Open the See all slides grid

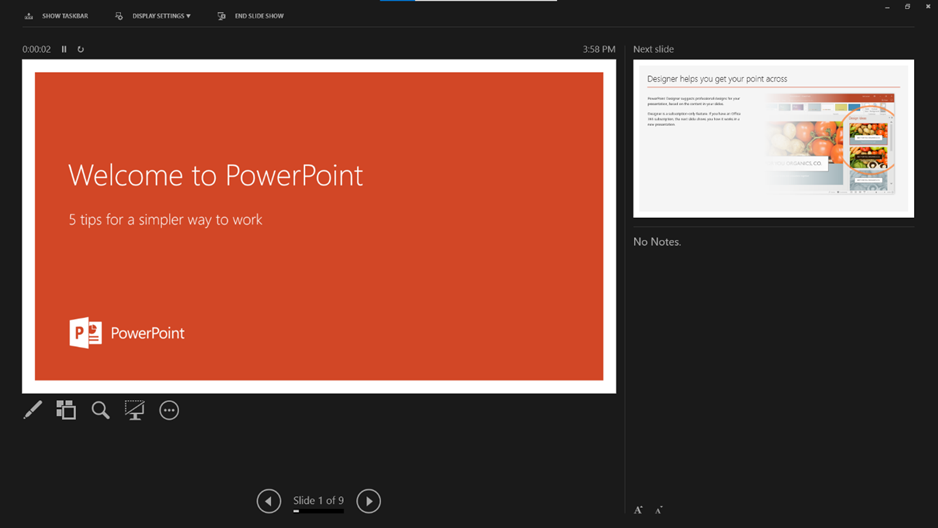click(x=66, y=410)
